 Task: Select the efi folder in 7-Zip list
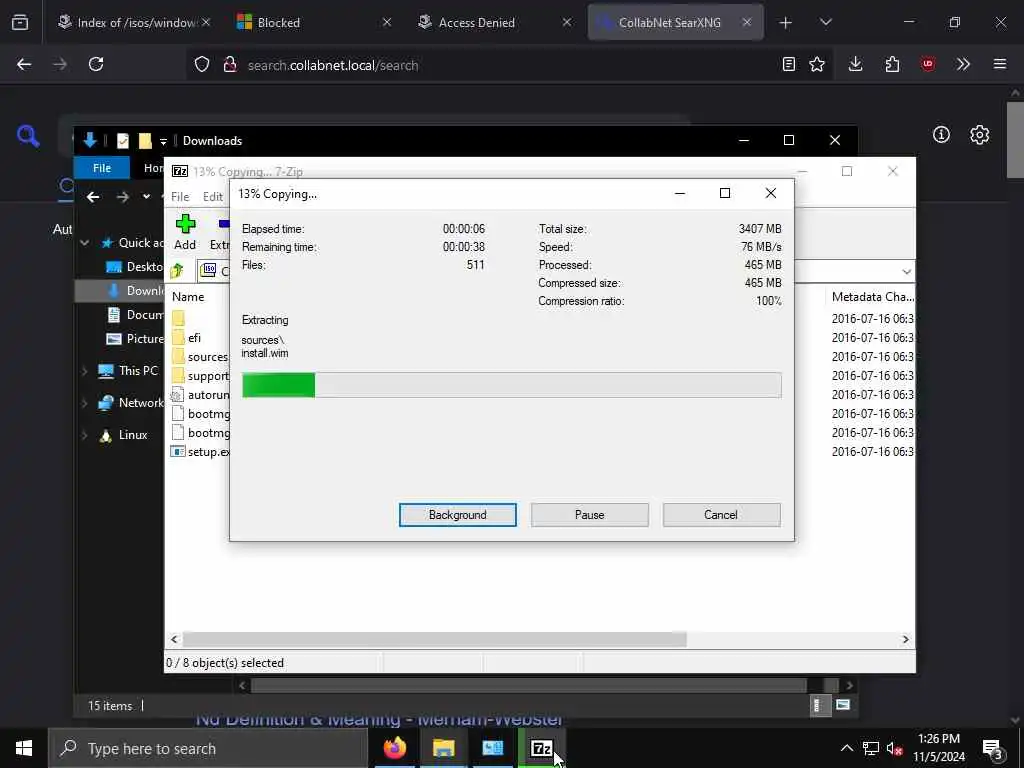[195, 338]
